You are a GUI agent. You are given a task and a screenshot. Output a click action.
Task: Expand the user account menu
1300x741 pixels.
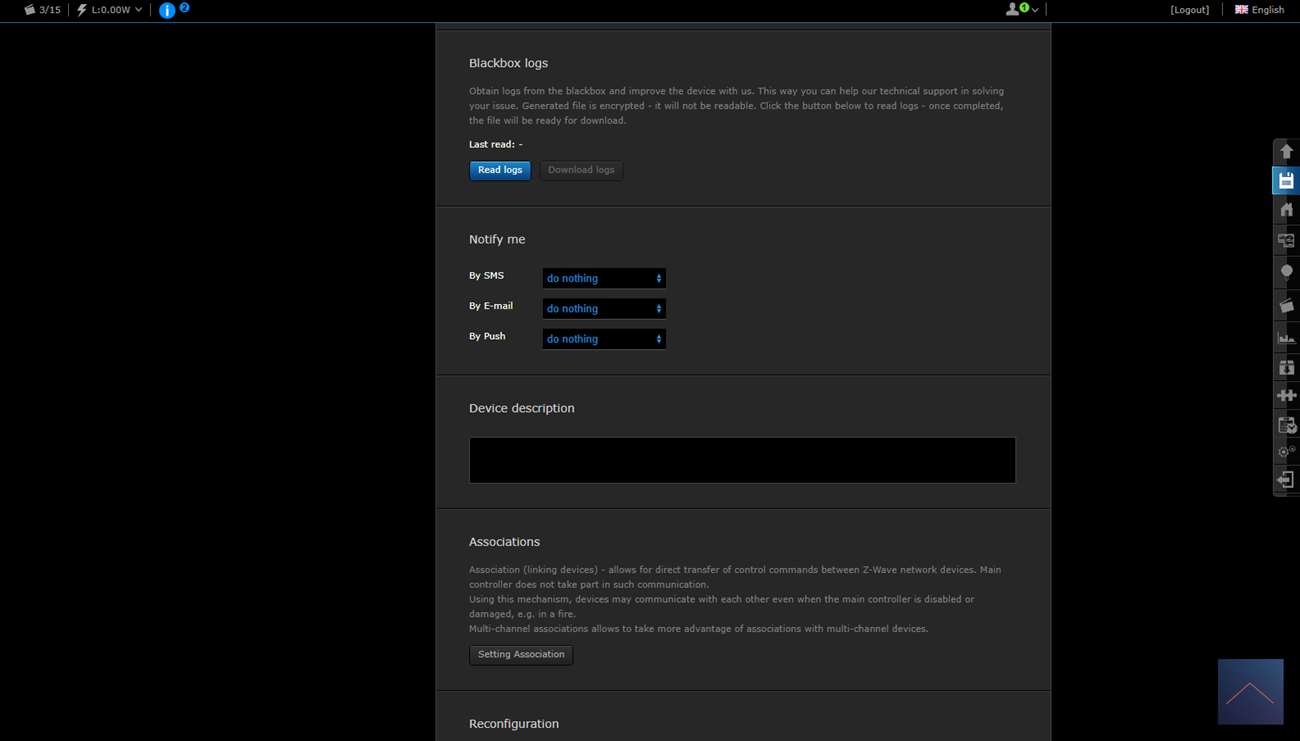tap(1021, 10)
